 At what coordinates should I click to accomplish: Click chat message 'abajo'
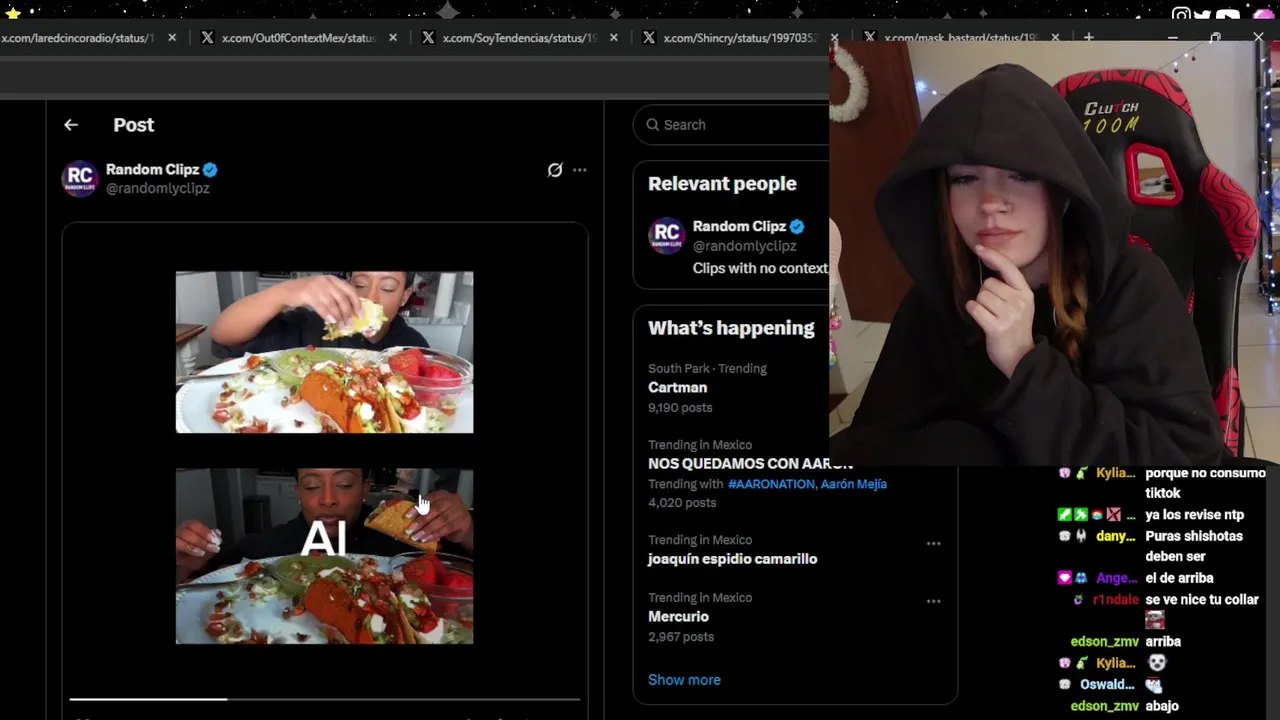1162,706
